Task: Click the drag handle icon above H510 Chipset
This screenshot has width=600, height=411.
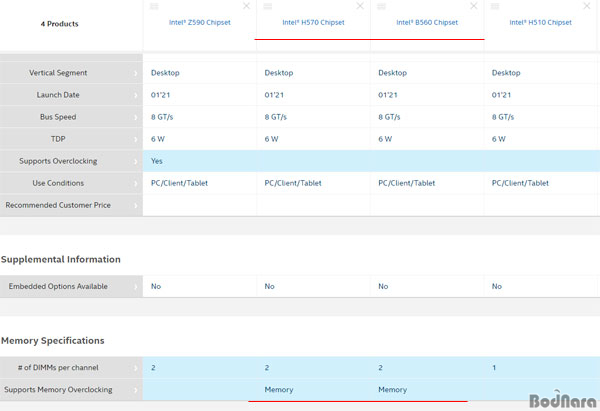Action: [495, 6]
